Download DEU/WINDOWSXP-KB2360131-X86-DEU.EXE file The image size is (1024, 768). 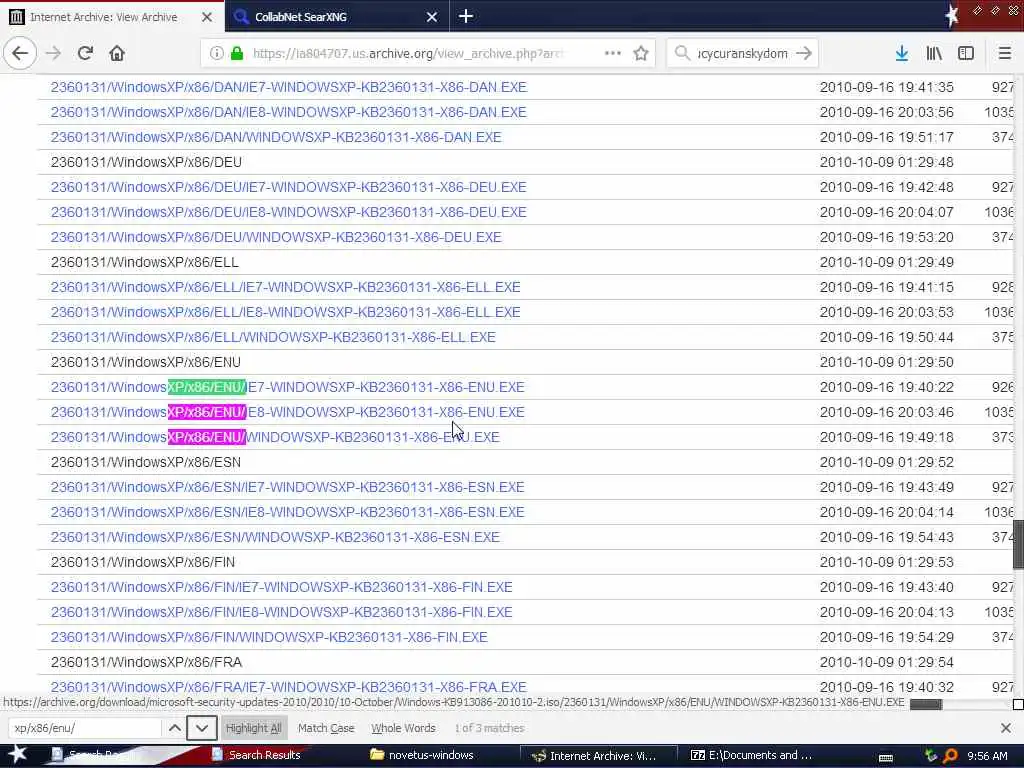click(x=276, y=237)
